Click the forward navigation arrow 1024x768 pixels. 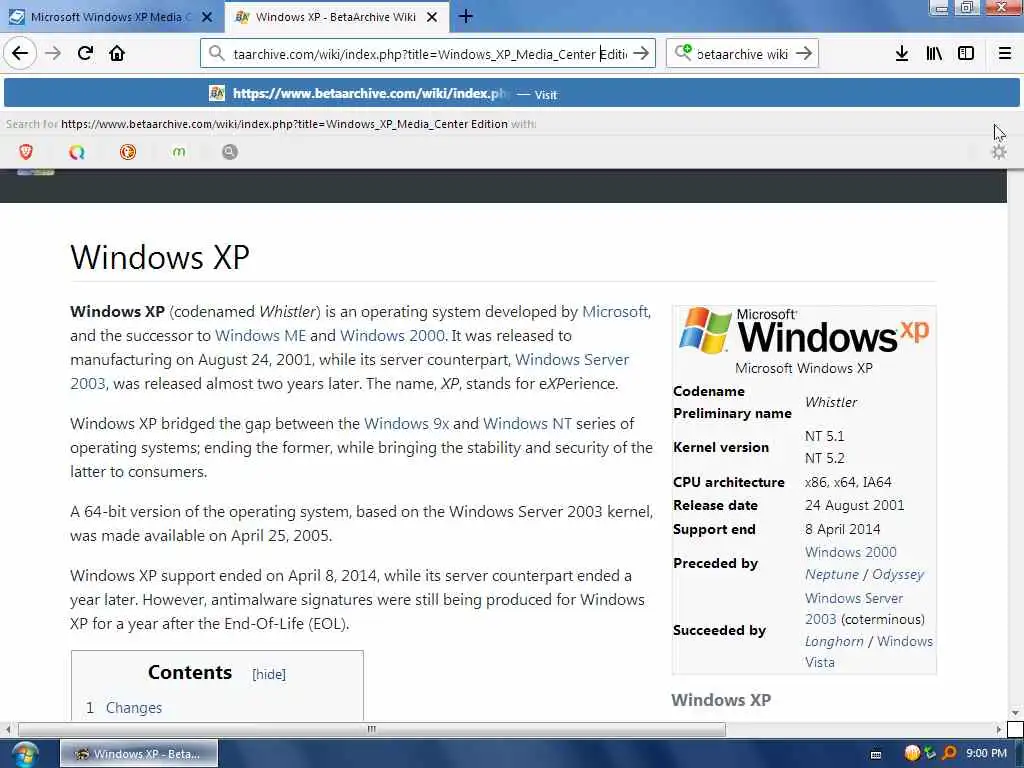point(53,53)
